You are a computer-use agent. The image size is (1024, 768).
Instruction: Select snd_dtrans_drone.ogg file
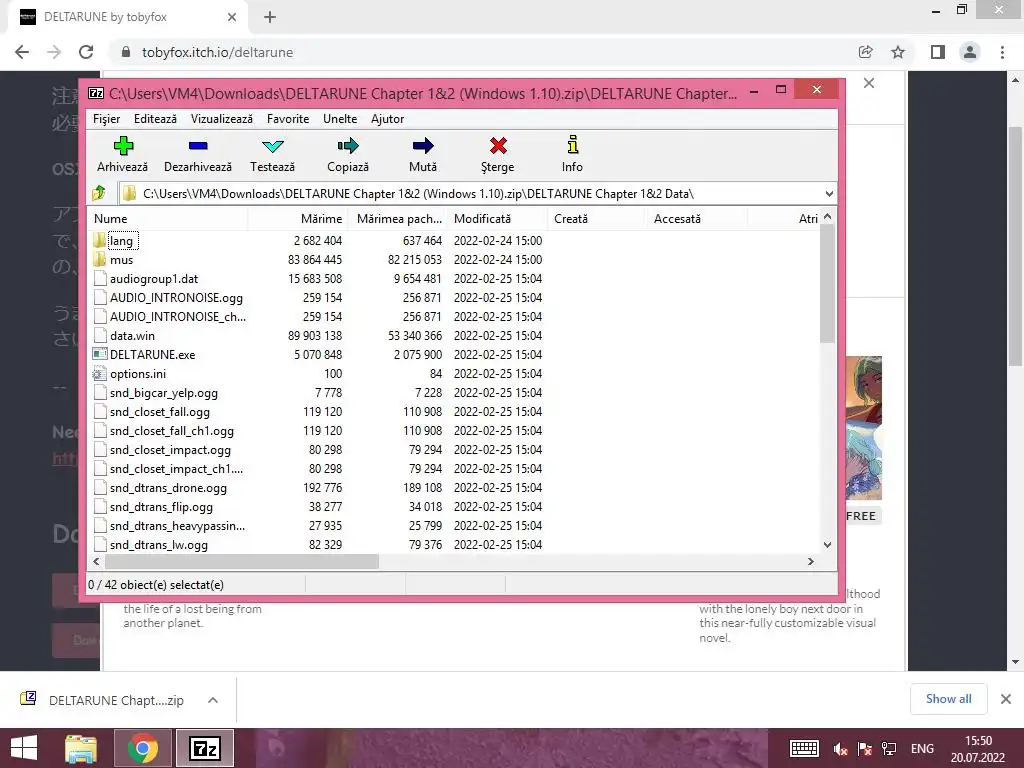168,488
